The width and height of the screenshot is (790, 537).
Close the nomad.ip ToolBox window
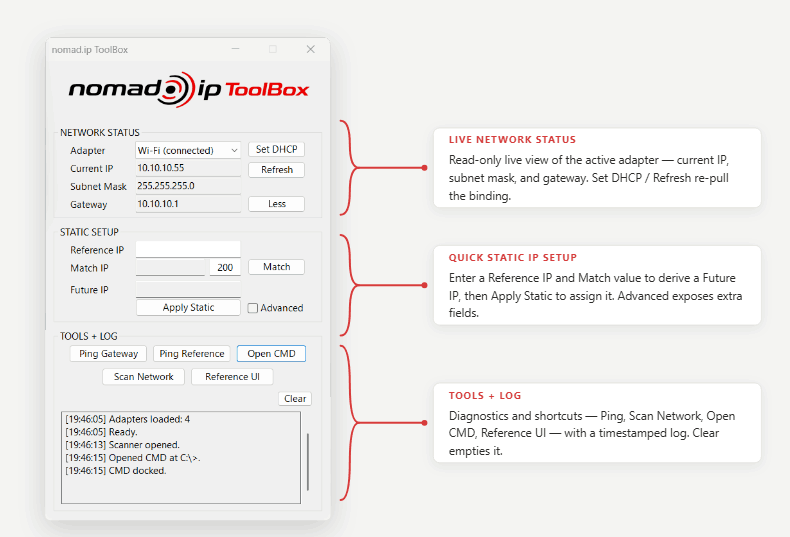pos(311,49)
